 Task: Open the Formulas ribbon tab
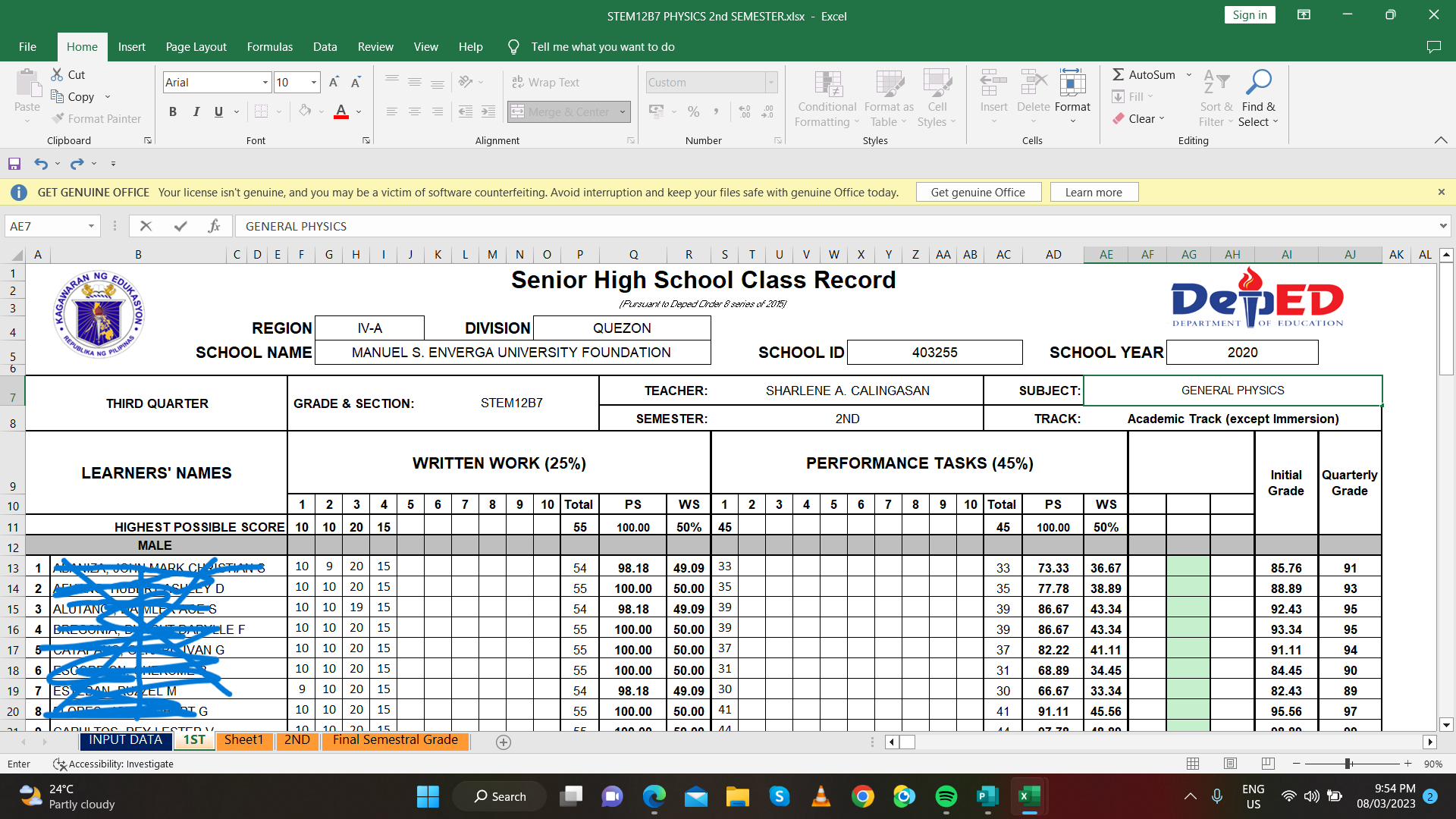[x=270, y=47]
